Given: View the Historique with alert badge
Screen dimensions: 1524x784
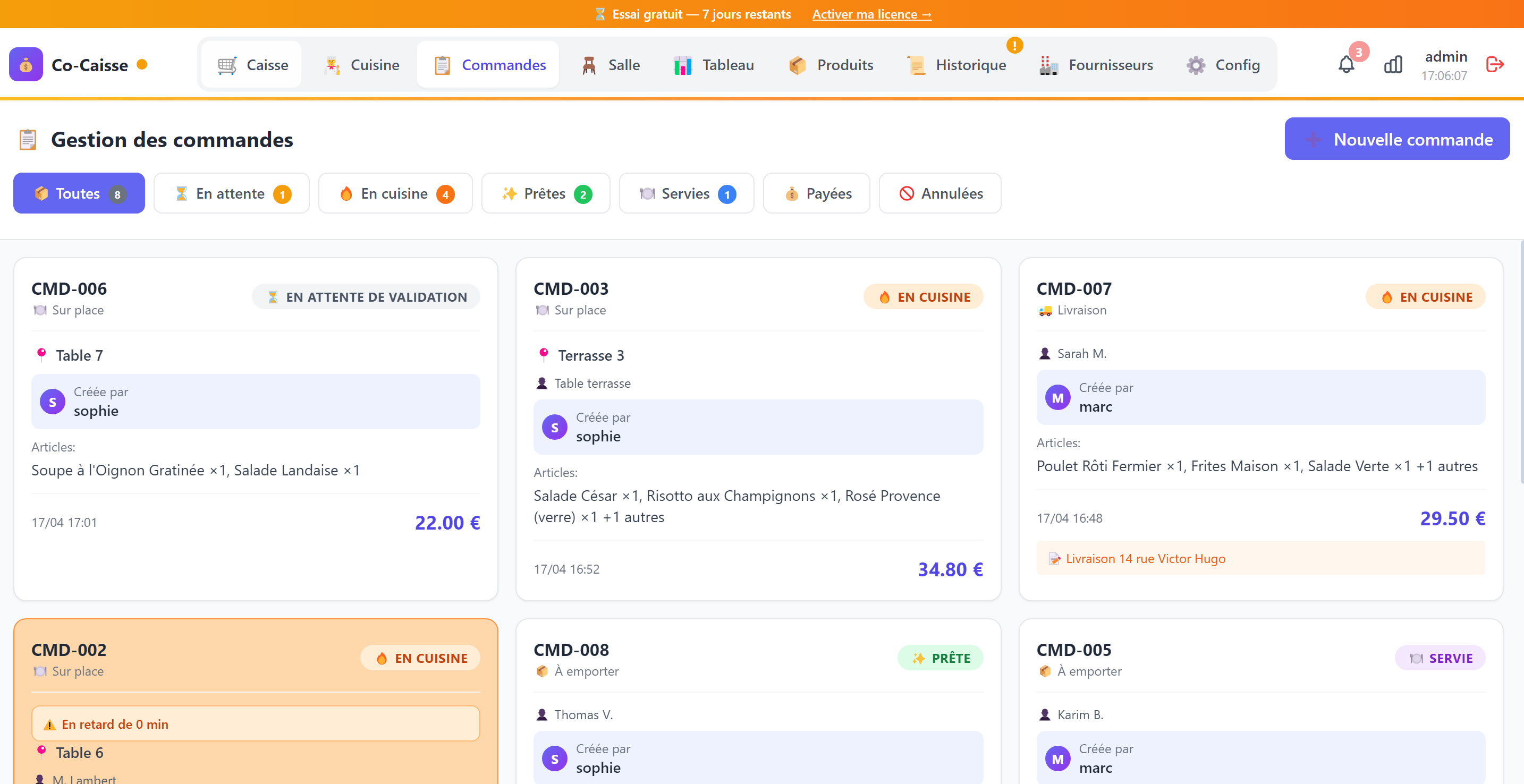Looking at the screenshot, I should click(956, 64).
